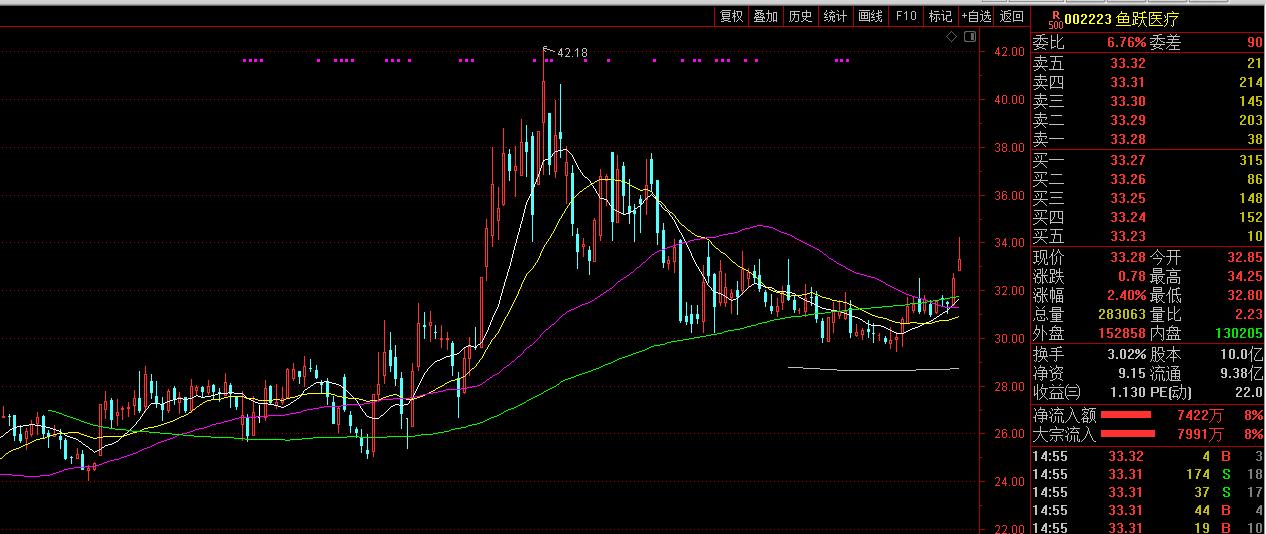Select the 卖四 price 33.31
This screenshot has width=1266, height=534.
pyautogui.click(x=1128, y=82)
